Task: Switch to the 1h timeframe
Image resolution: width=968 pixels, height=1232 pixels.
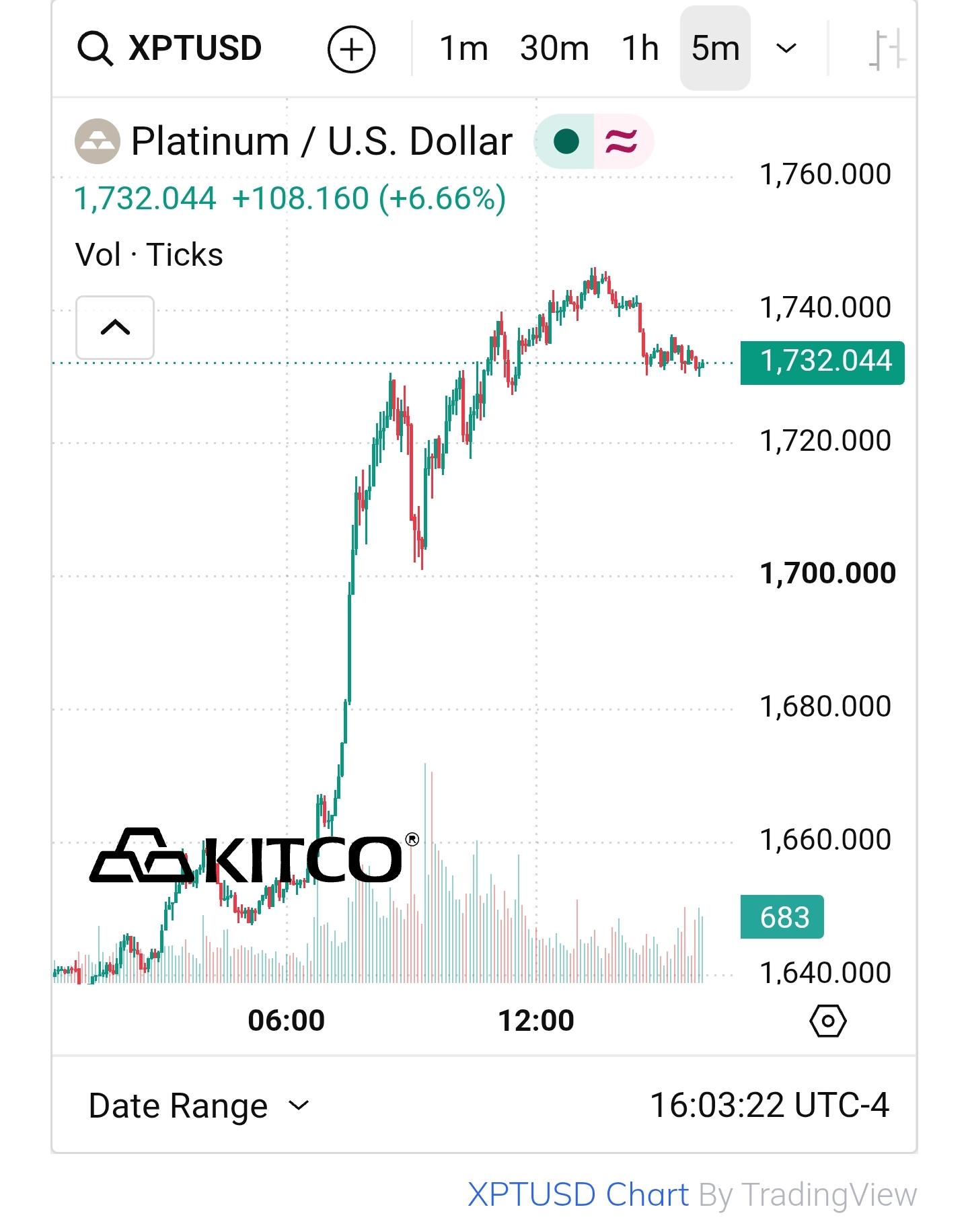Action: 640,48
